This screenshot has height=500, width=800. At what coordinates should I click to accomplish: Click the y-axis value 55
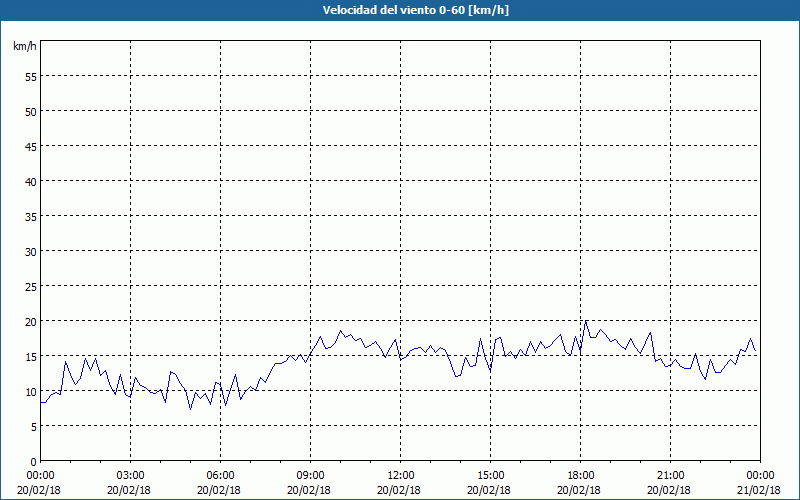pyautogui.click(x=31, y=77)
